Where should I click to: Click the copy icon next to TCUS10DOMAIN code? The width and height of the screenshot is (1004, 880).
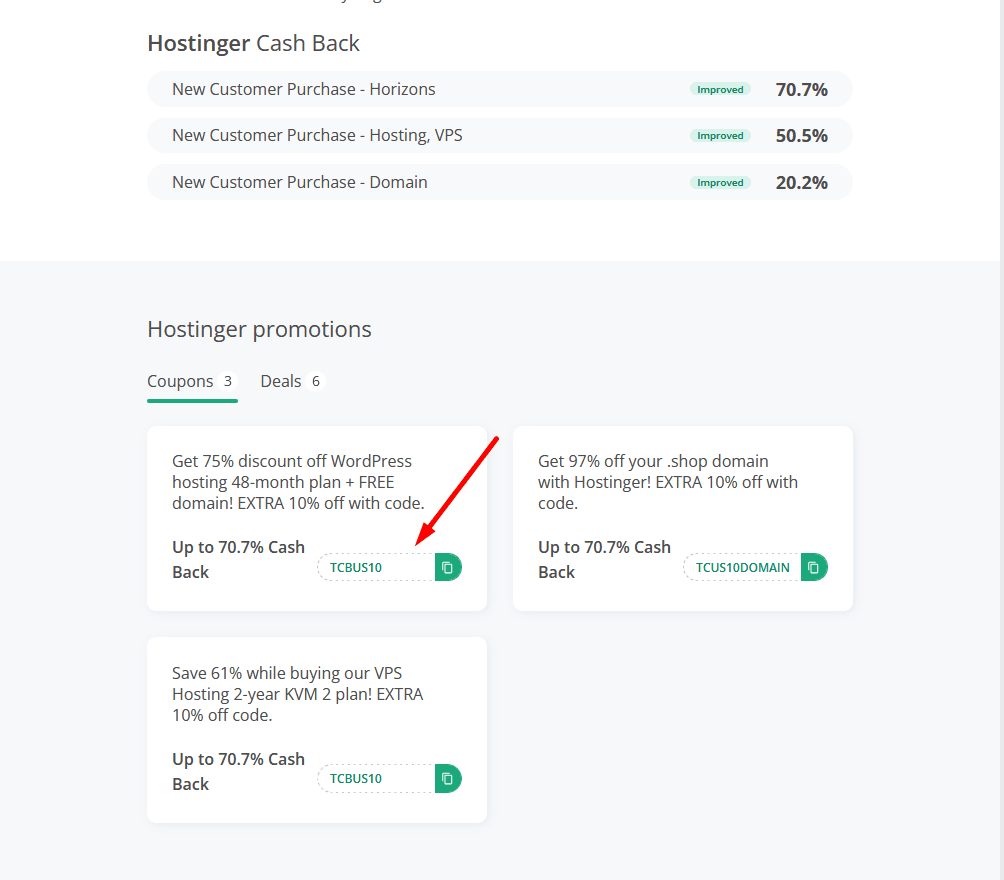tap(814, 567)
